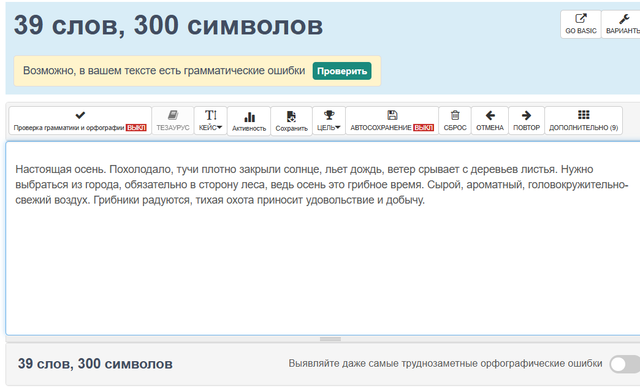Open the Тезаурус book tool
Screen dimensions: 640x387
[173, 121]
